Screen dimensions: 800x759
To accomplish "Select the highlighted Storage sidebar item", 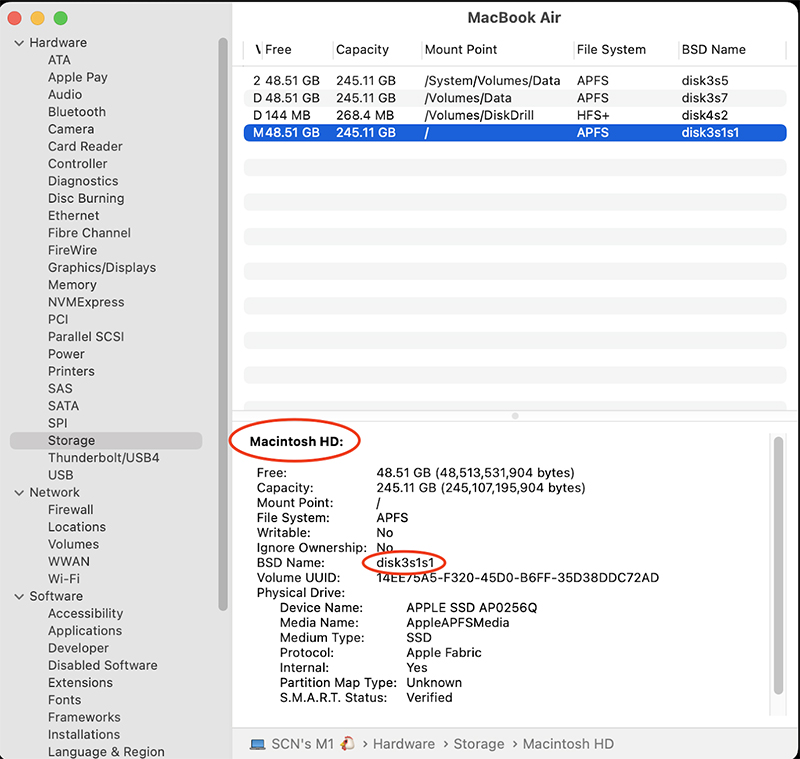I will pyautogui.click(x=106, y=441).
